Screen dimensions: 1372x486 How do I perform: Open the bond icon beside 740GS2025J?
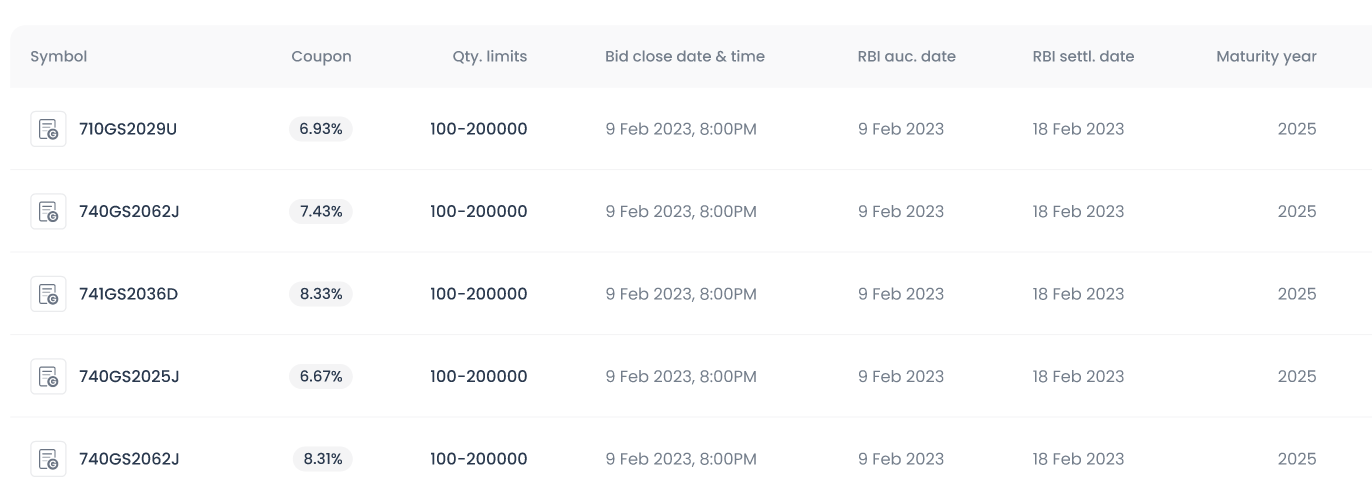click(48, 377)
